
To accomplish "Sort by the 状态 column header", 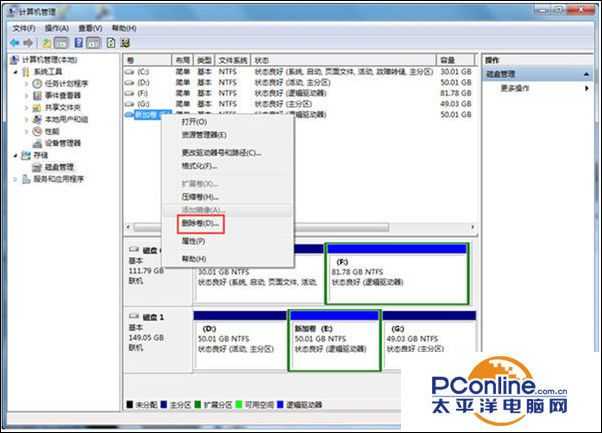I will point(344,60).
